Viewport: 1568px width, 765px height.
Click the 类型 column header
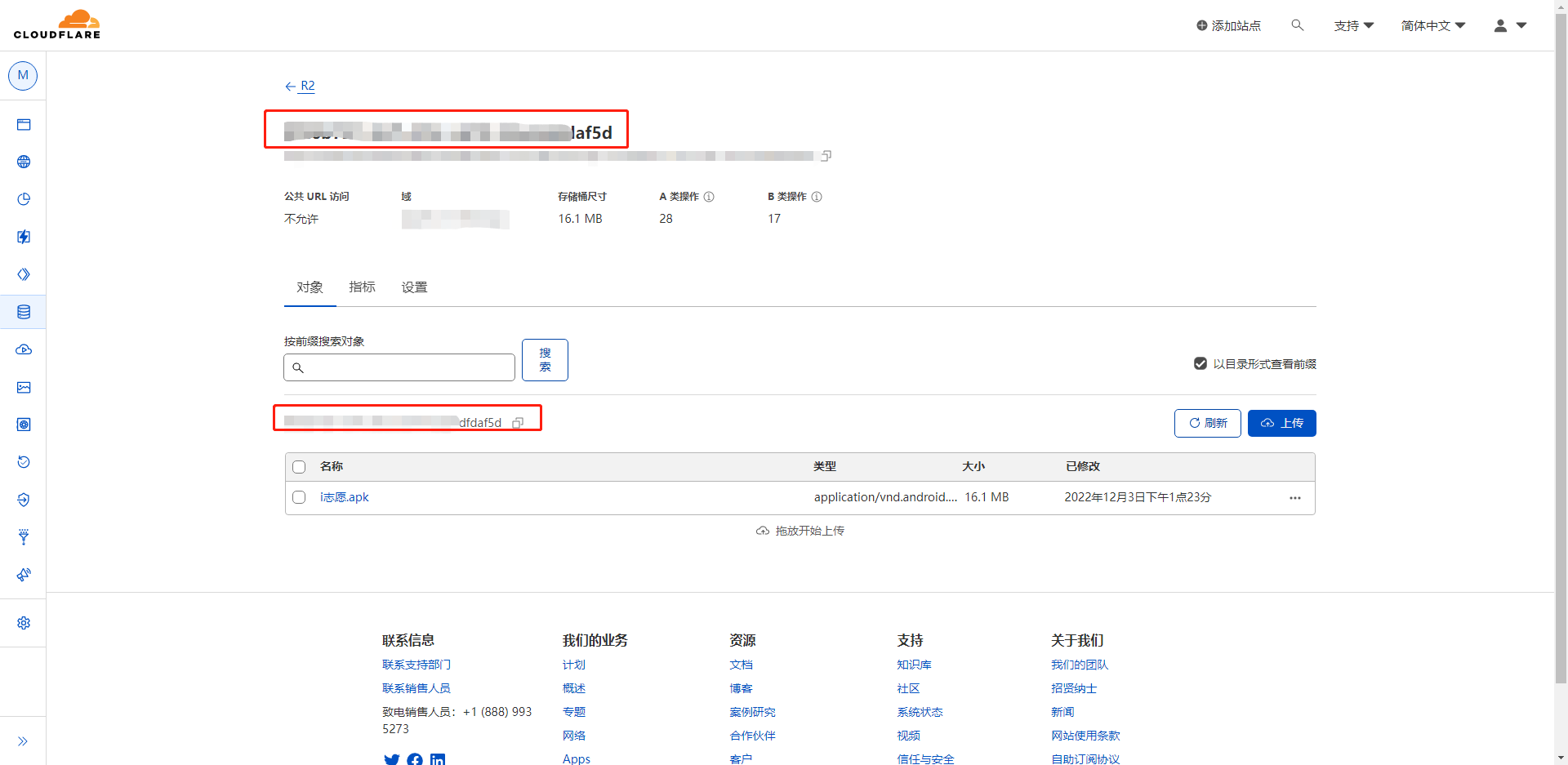(825, 466)
